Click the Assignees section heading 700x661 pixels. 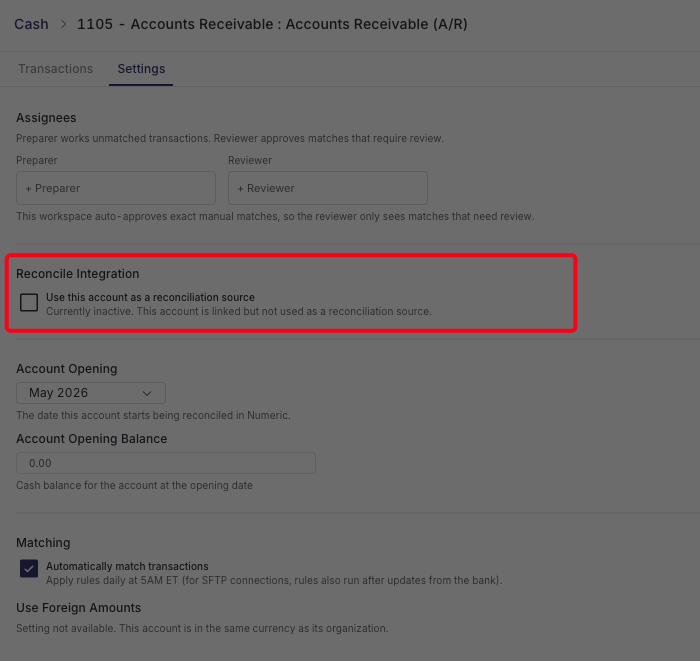point(46,118)
